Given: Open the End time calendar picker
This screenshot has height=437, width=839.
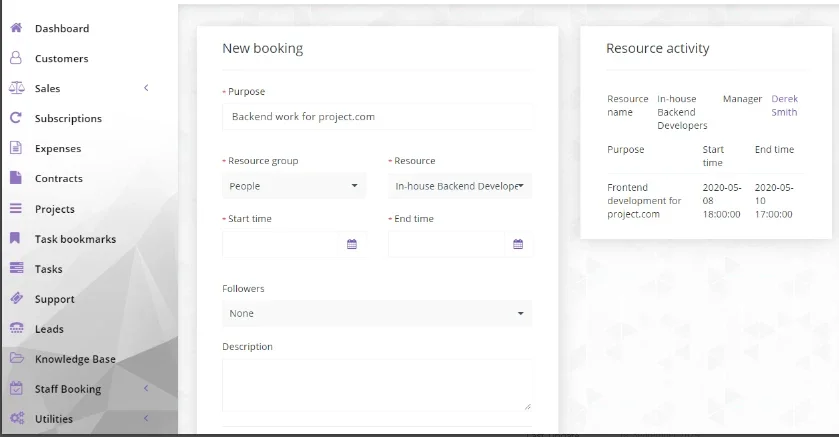Looking at the screenshot, I should [x=518, y=244].
